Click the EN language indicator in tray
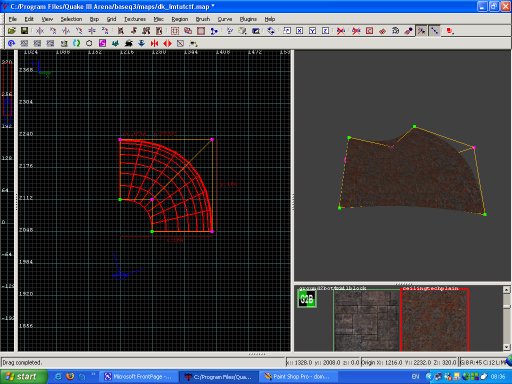This screenshot has width=512, height=384. [415, 377]
